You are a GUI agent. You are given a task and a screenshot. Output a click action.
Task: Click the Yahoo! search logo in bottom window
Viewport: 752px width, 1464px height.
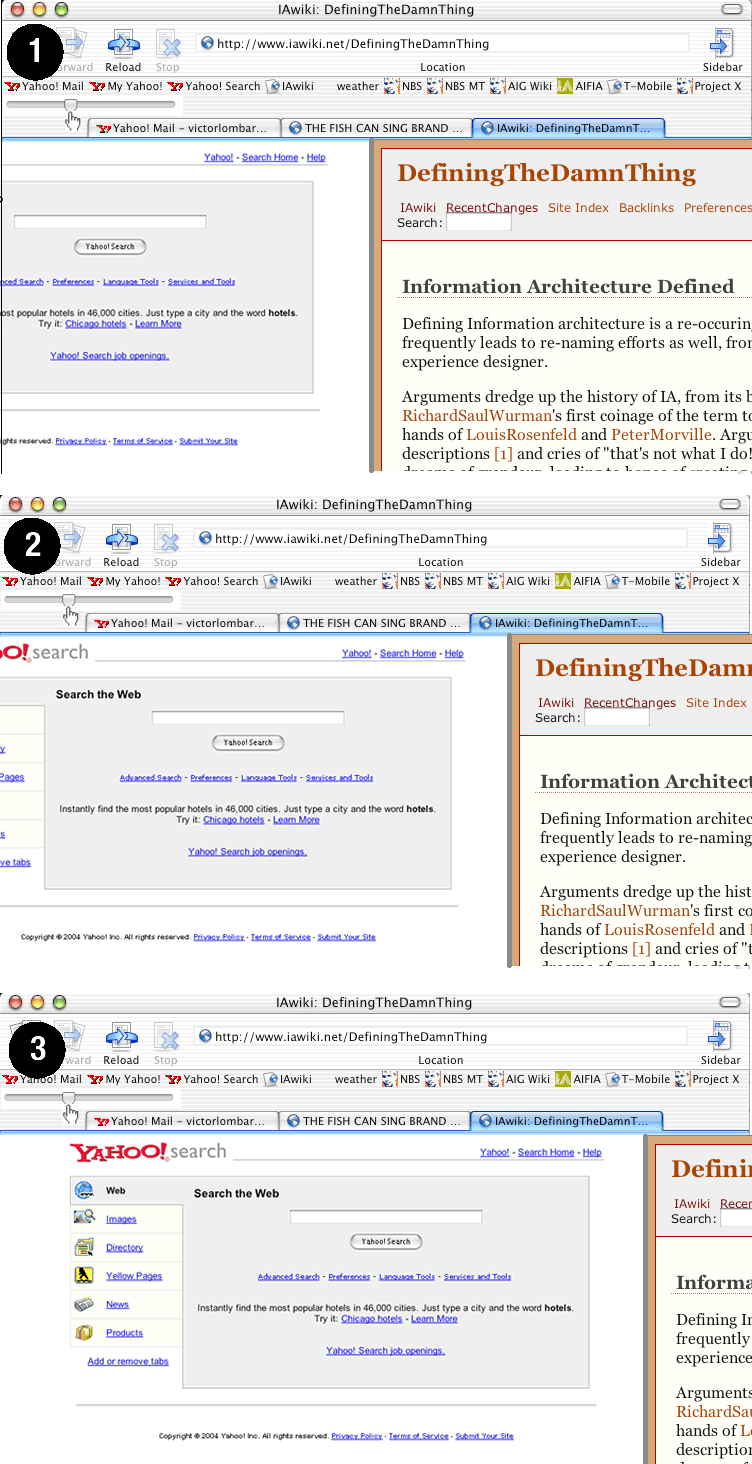tap(148, 1152)
